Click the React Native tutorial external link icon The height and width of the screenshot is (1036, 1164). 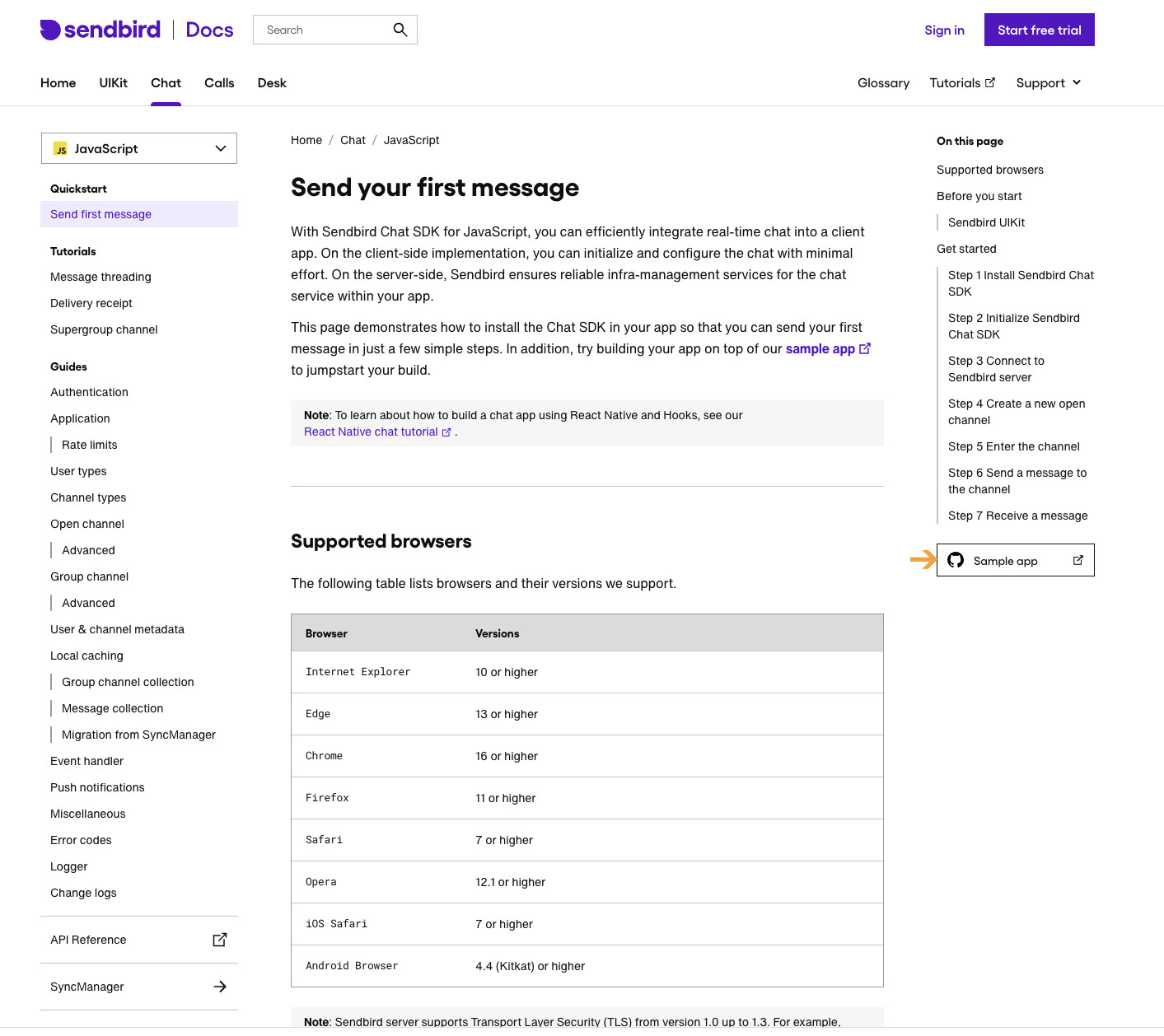pos(446,432)
